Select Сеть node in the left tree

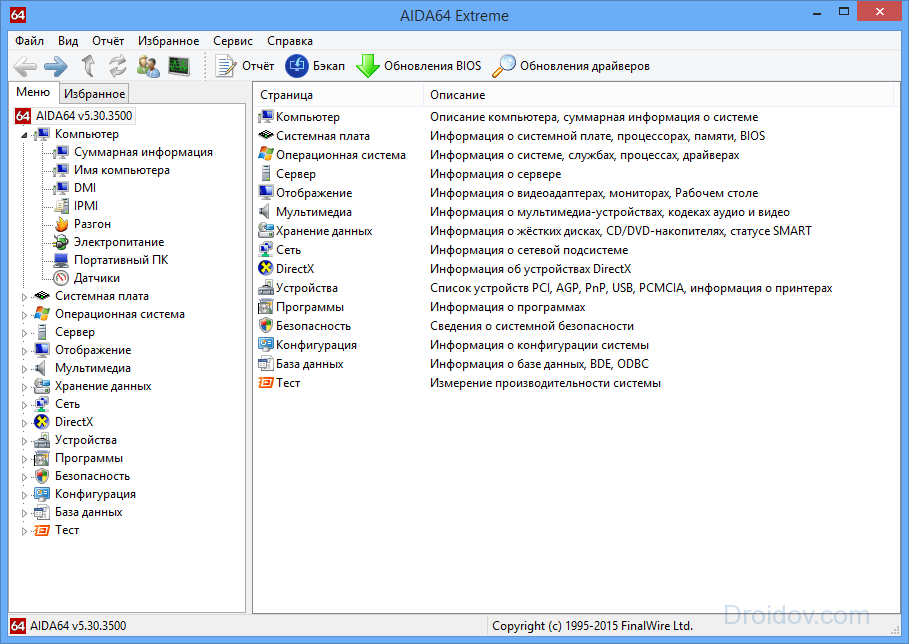[x=67, y=404]
